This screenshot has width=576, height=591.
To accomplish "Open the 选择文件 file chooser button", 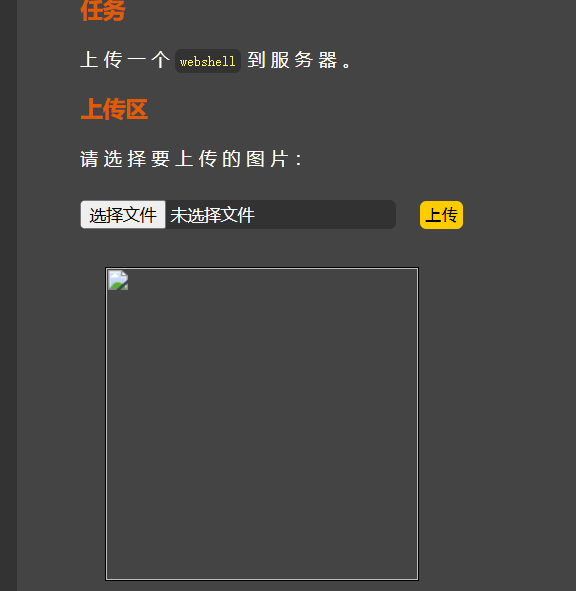I will point(123,215).
